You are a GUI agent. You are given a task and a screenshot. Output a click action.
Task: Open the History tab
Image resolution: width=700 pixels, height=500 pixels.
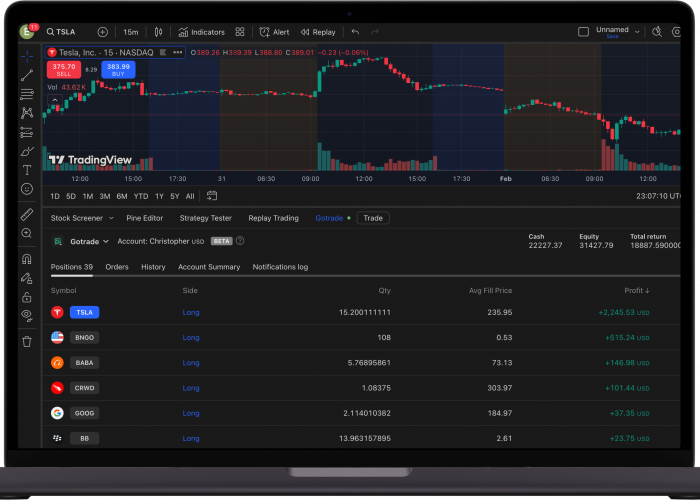coord(153,267)
